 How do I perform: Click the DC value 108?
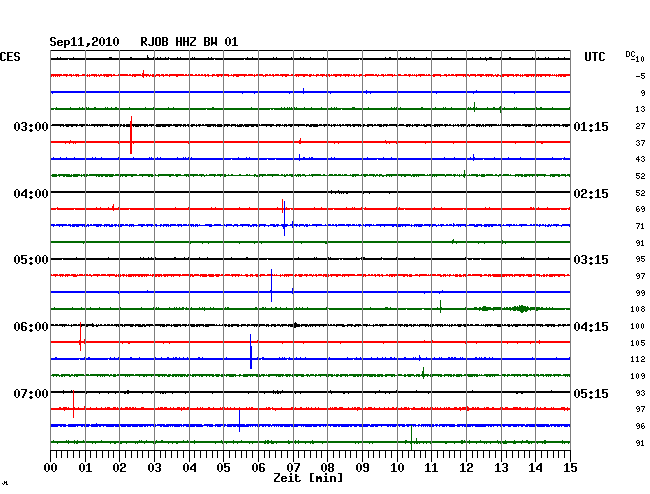click(x=638, y=309)
